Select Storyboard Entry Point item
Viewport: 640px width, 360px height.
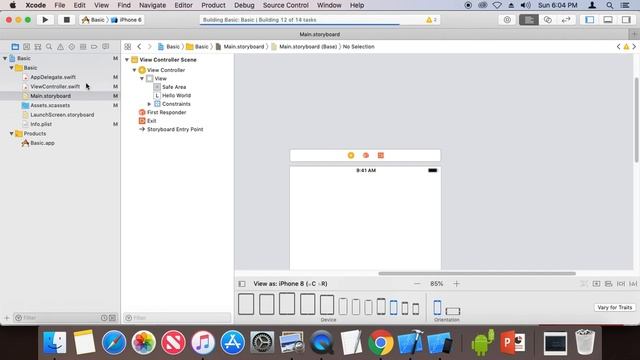pos(175,129)
